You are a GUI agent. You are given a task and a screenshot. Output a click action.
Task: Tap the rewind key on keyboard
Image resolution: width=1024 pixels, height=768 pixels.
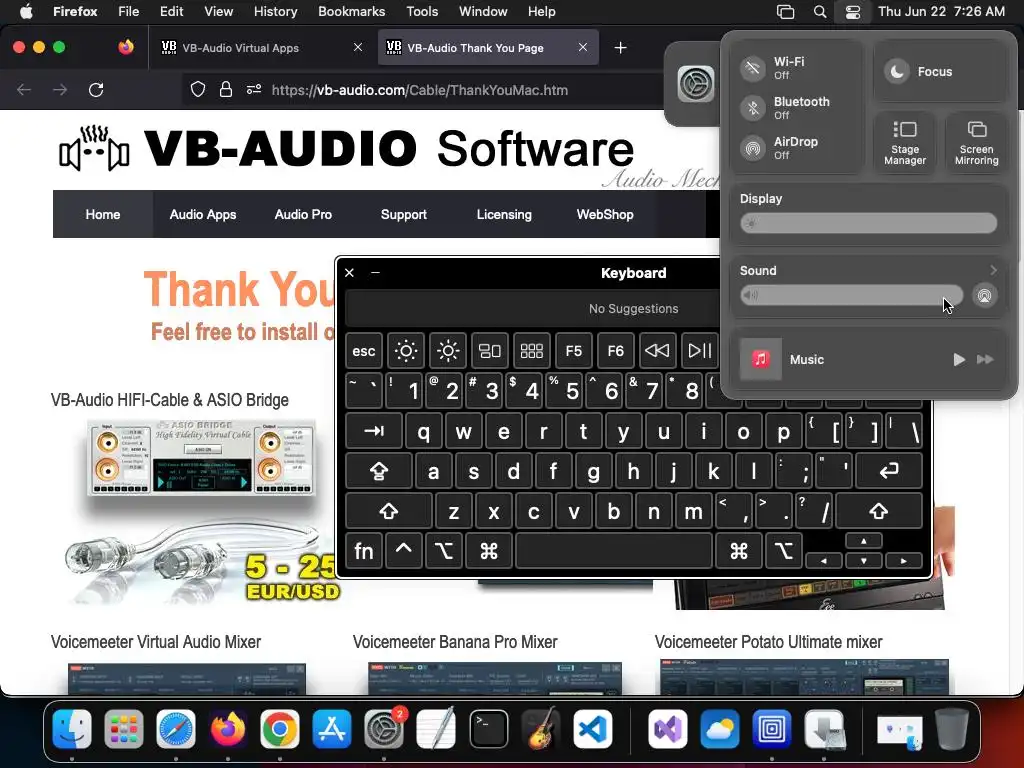click(657, 351)
